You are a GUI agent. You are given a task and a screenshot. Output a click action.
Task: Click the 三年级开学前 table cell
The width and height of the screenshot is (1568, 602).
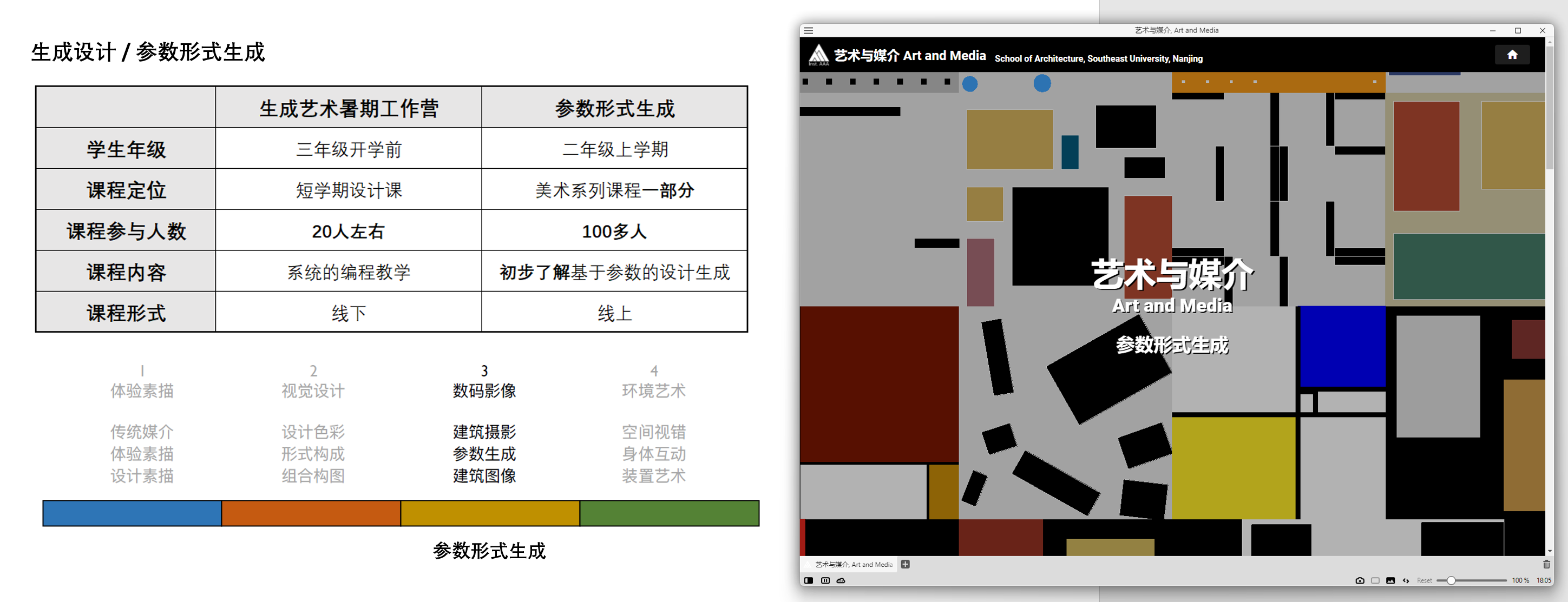point(349,149)
